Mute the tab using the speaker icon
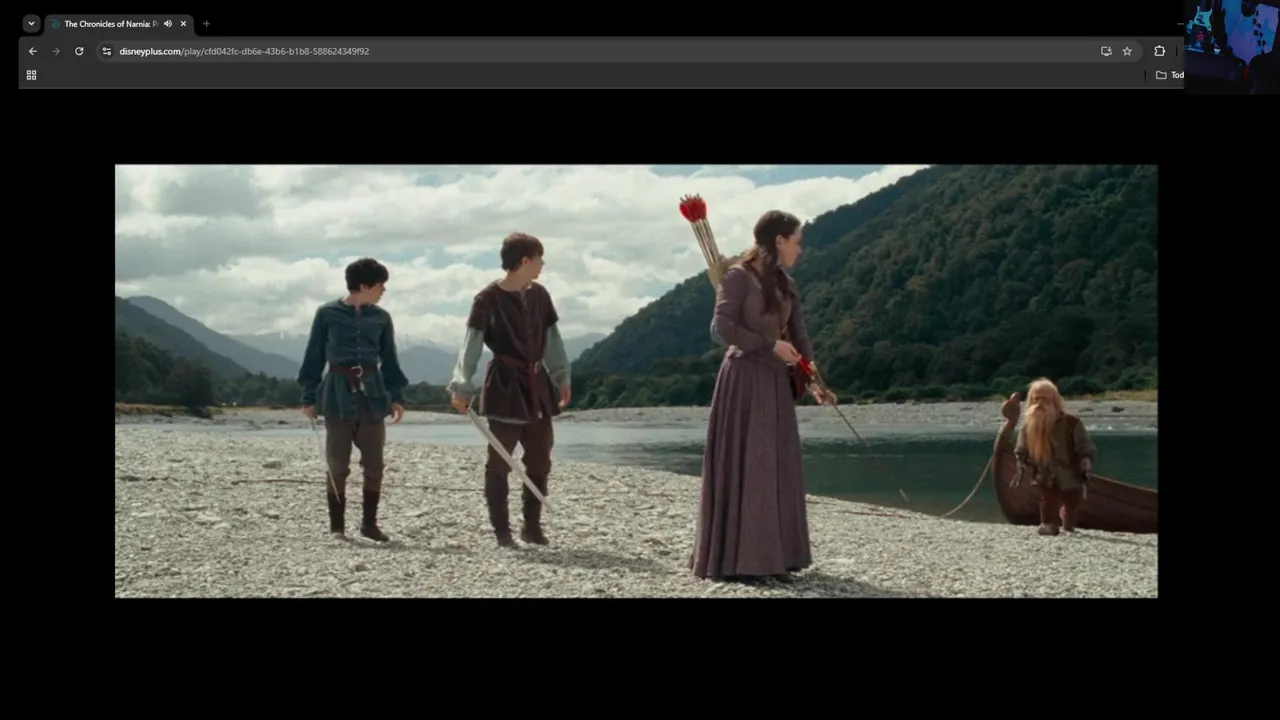 click(168, 24)
